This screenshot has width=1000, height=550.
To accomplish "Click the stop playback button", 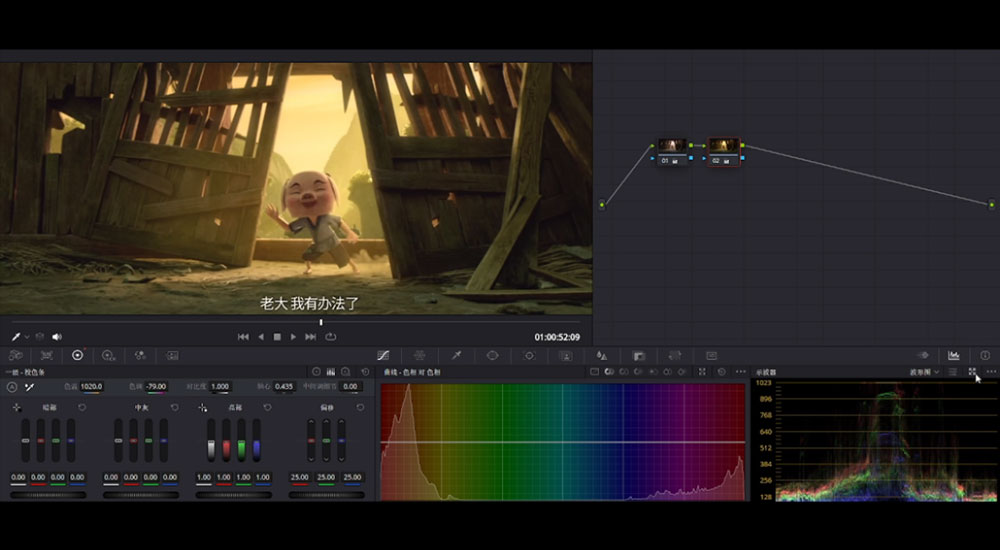I will point(277,337).
